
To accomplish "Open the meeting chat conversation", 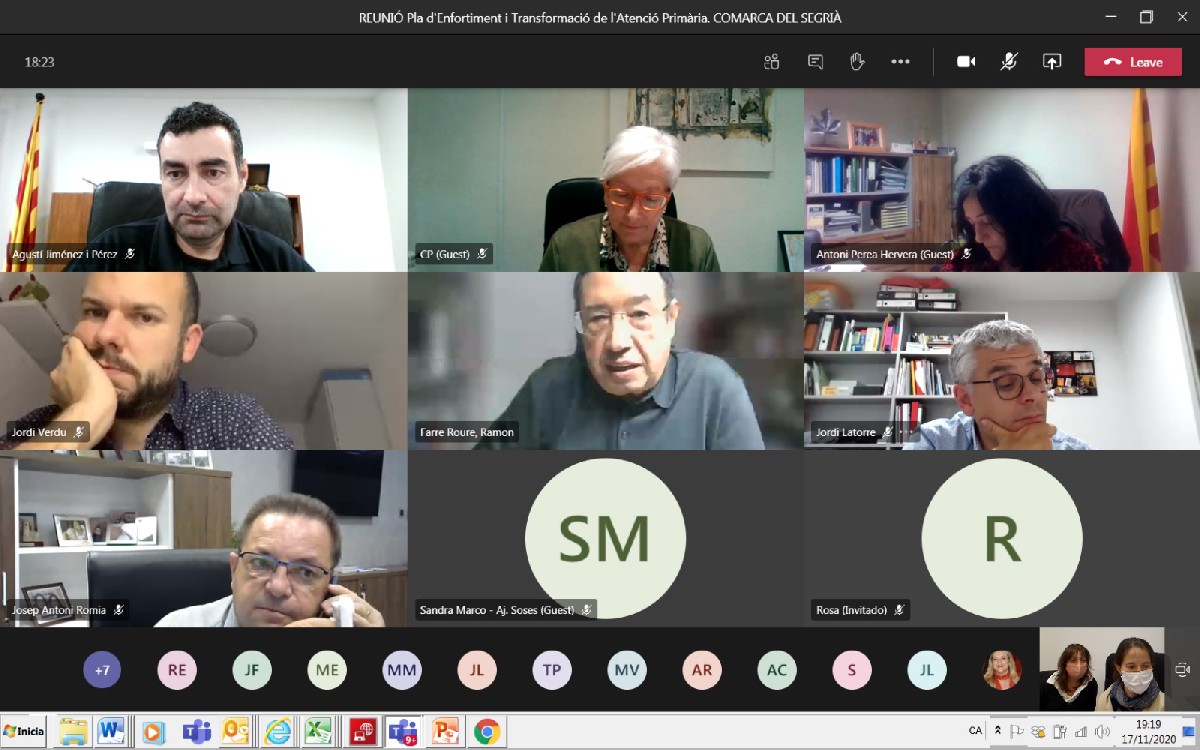I will (815, 62).
